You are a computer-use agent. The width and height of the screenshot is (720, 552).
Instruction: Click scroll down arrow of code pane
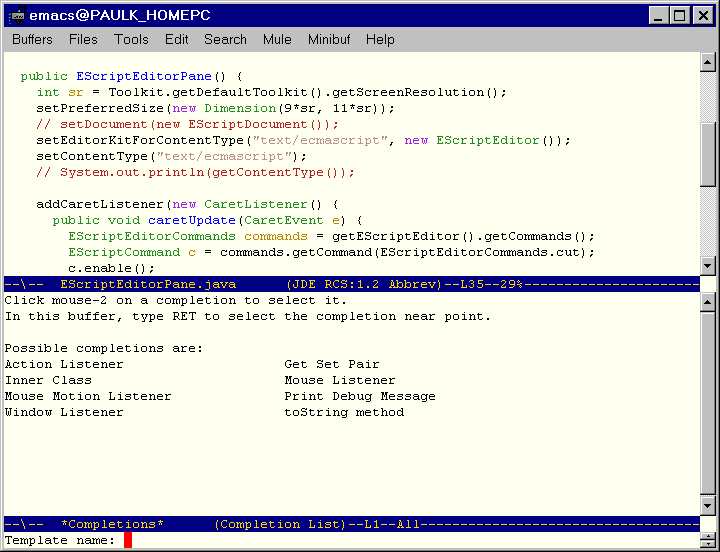708,266
